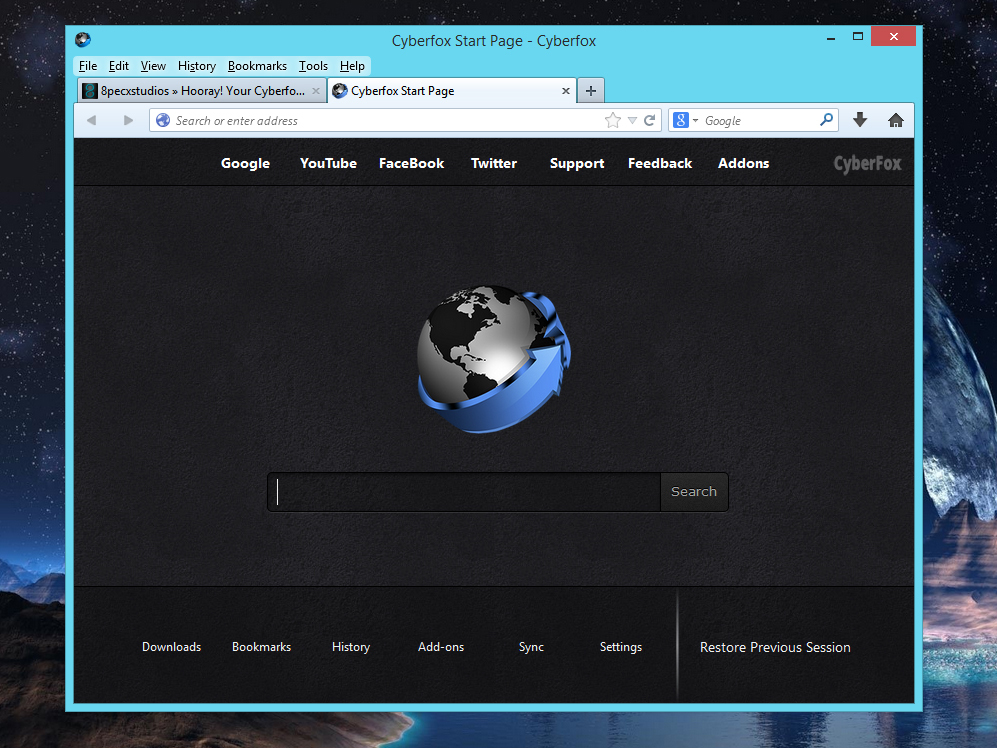Bookmark this page with the star icon

pos(613,120)
